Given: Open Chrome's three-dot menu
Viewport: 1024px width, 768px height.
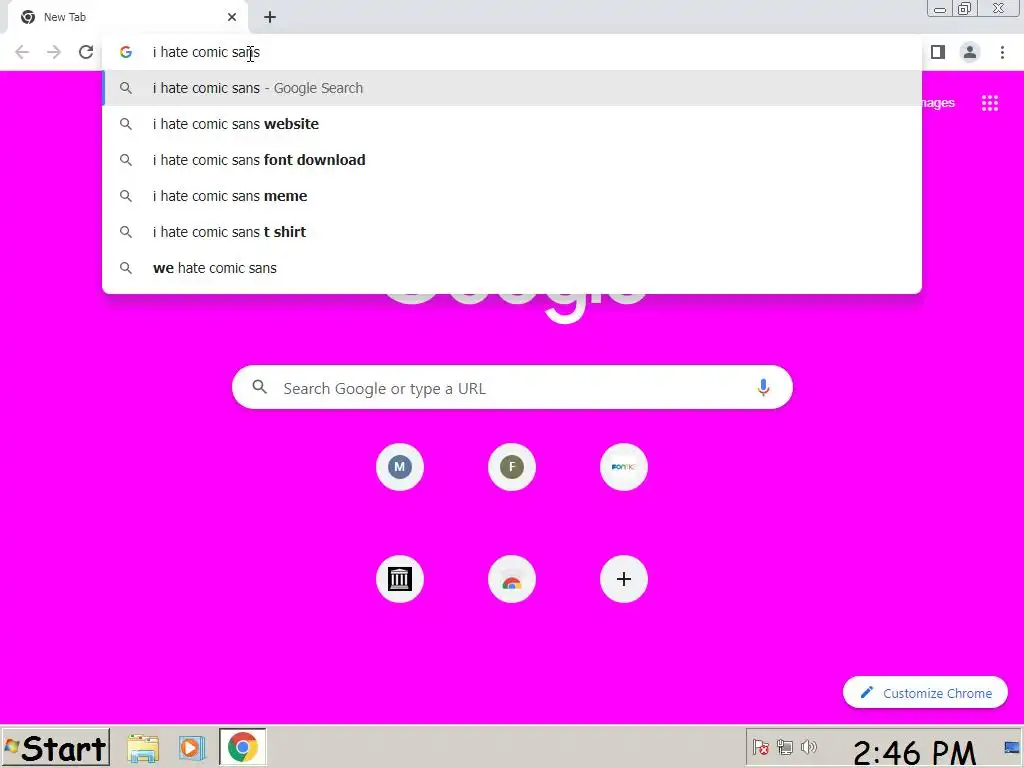Looking at the screenshot, I should [1002, 52].
